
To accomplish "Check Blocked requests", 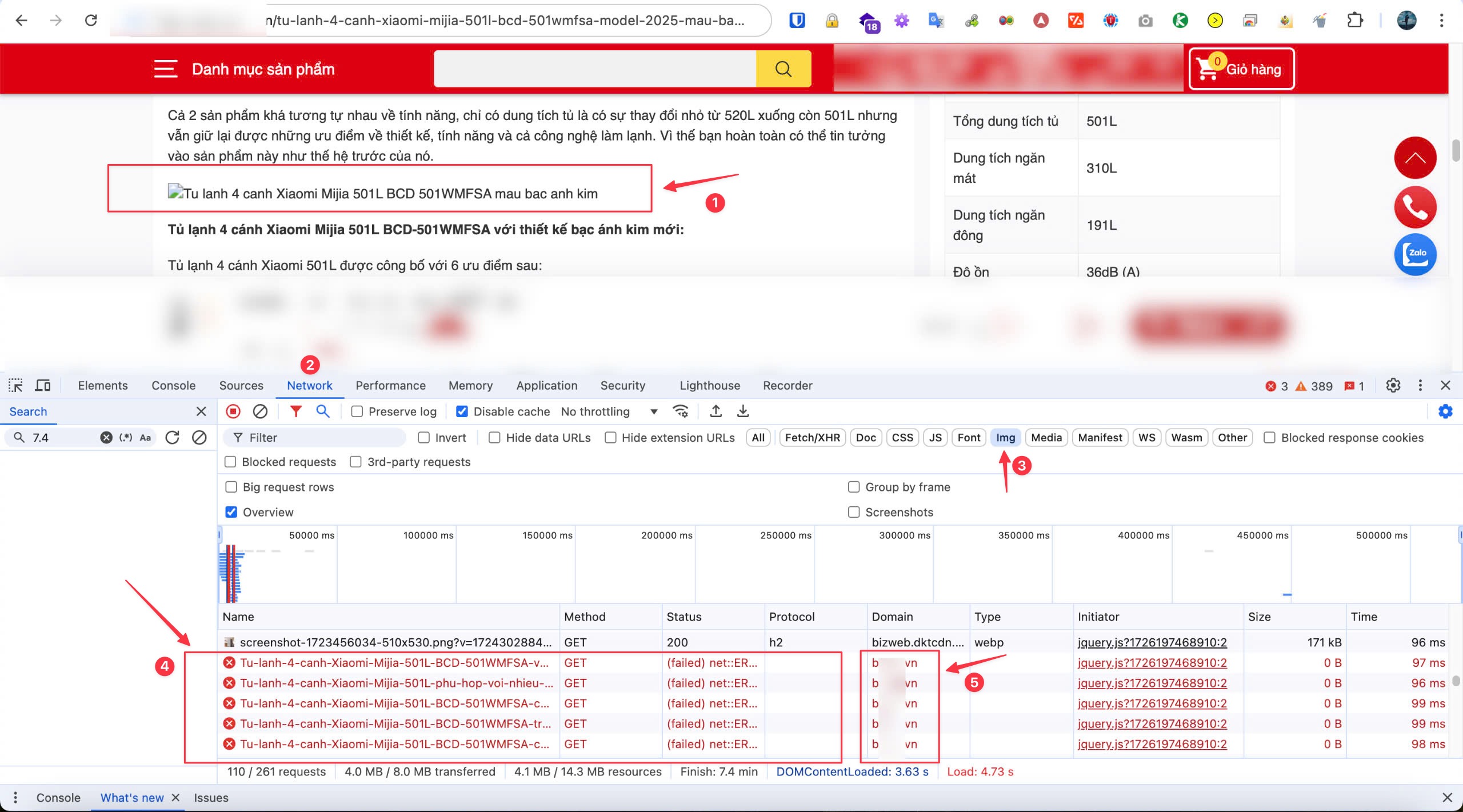I will [231, 462].
